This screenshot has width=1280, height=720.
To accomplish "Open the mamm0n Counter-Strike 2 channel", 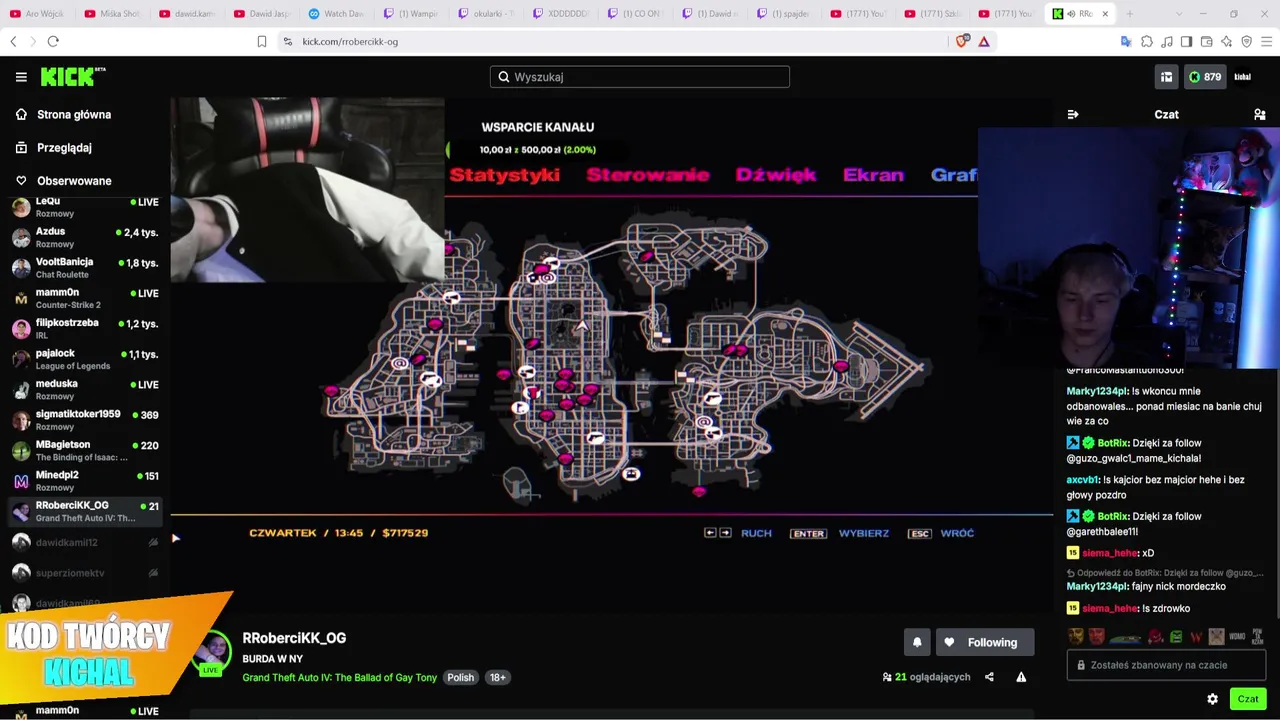I will click(x=84, y=298).
